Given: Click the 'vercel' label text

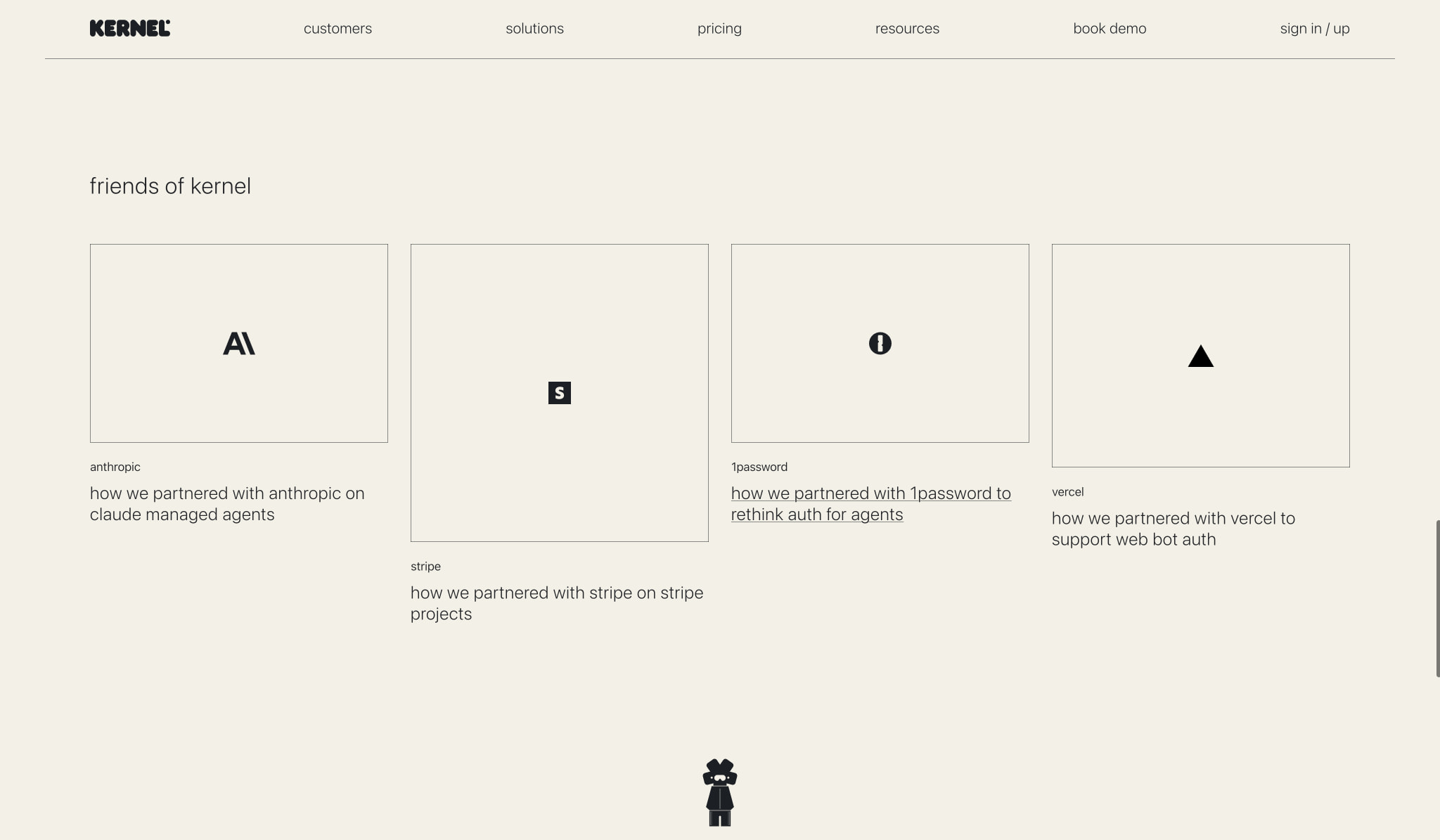Looking at the screenshot, I should [x=1067, y=492].
